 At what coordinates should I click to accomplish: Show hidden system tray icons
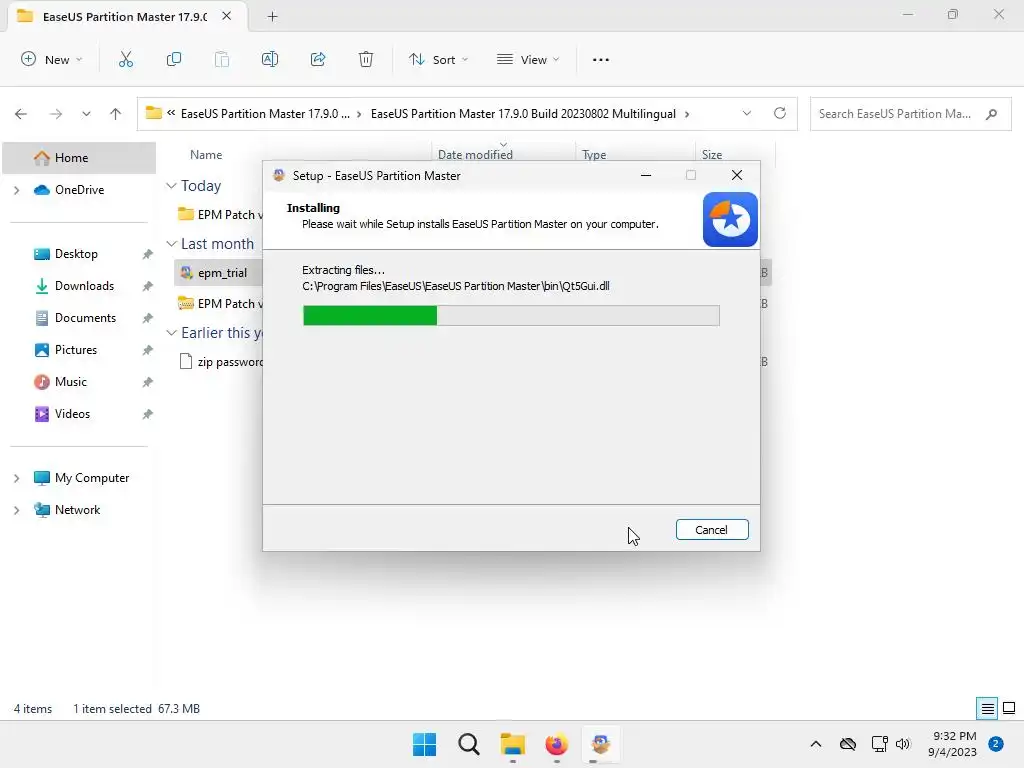pos(816,744)
